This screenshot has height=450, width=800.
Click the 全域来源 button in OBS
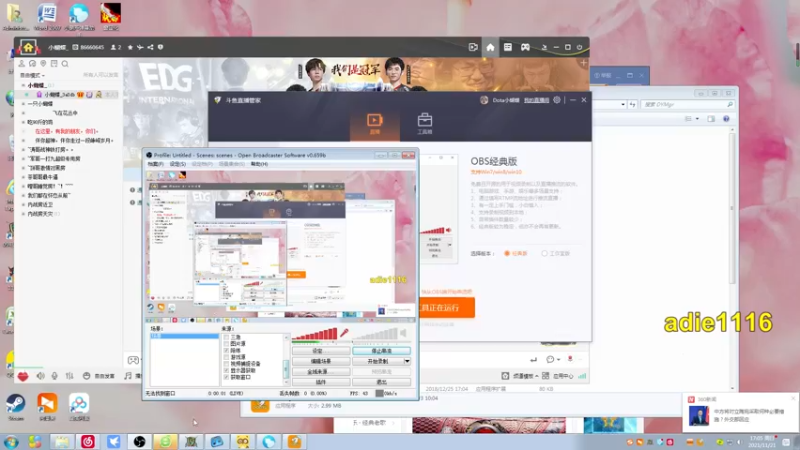click(x=320, y=371)
